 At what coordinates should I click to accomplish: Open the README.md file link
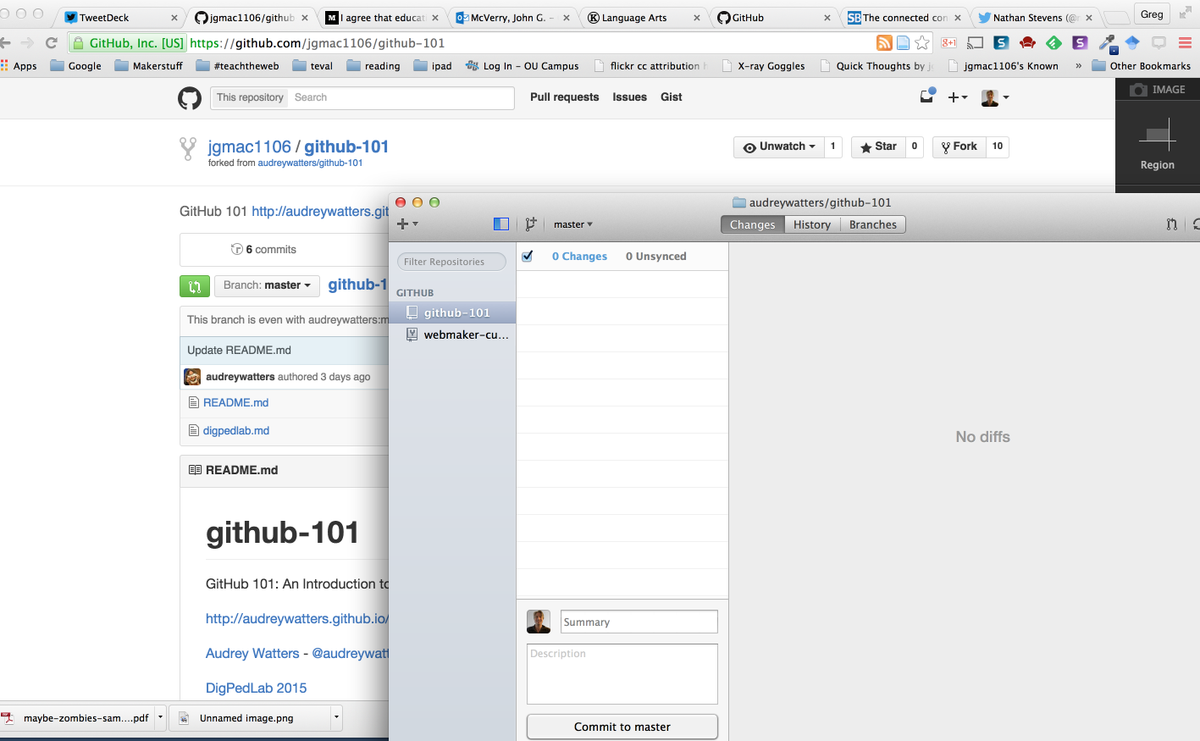235,403
